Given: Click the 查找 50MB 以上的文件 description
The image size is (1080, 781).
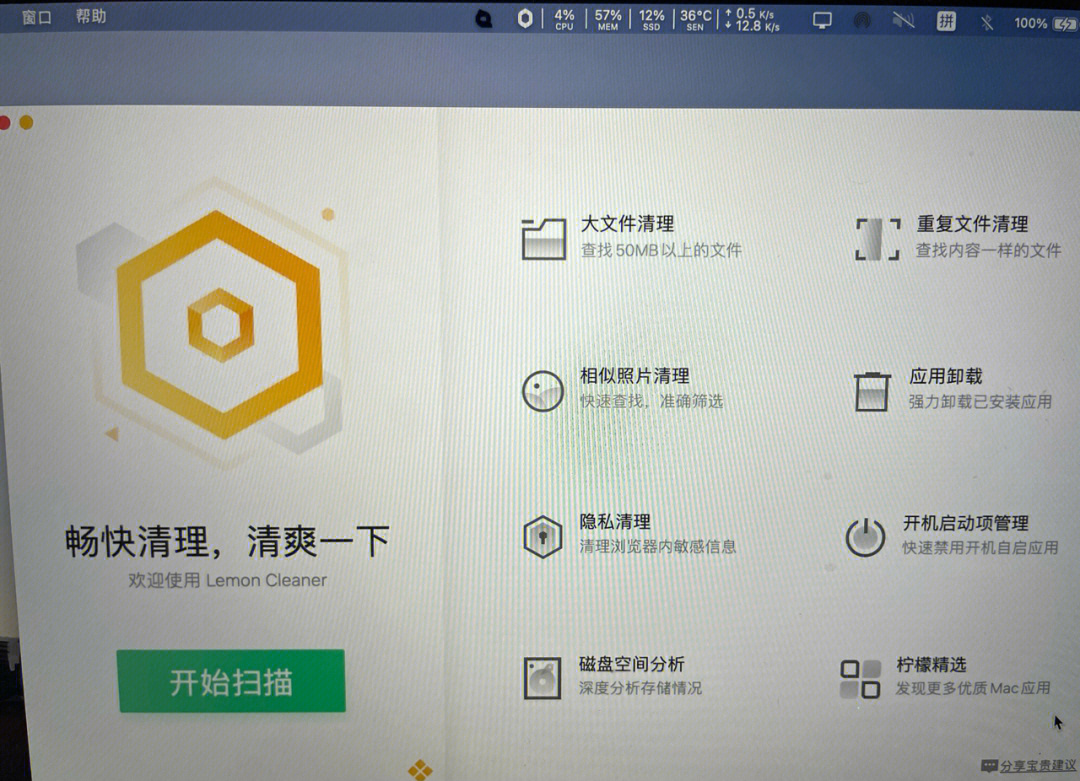Looking at the screenshot, I should (x=661, y=250).
